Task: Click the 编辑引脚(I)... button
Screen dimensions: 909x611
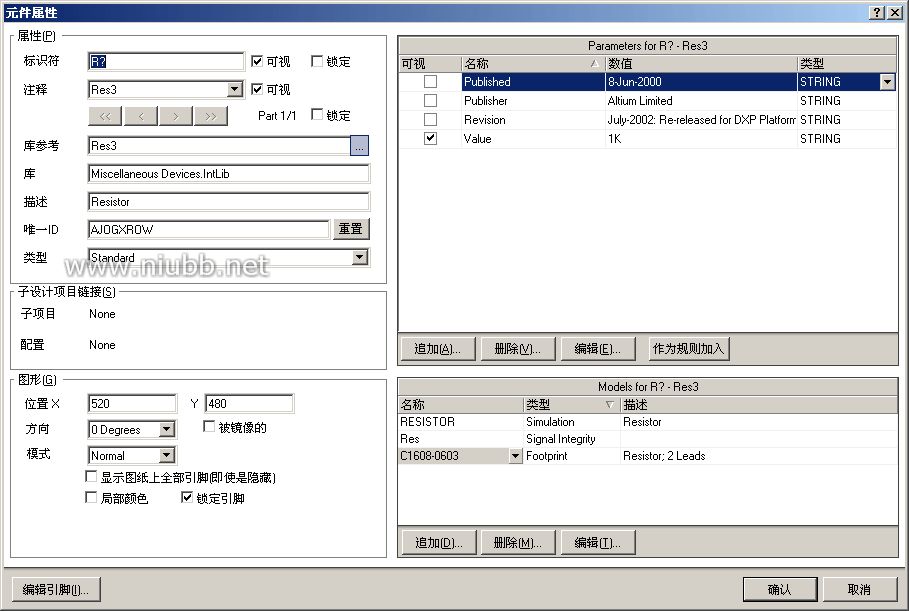Action: point(56,589)
